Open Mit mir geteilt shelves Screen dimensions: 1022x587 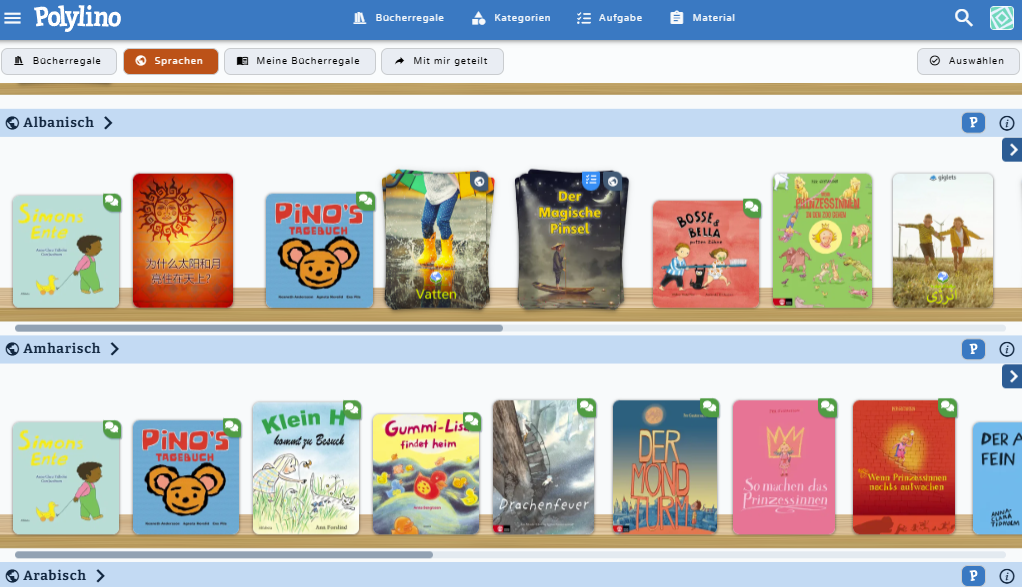point(443,61)
